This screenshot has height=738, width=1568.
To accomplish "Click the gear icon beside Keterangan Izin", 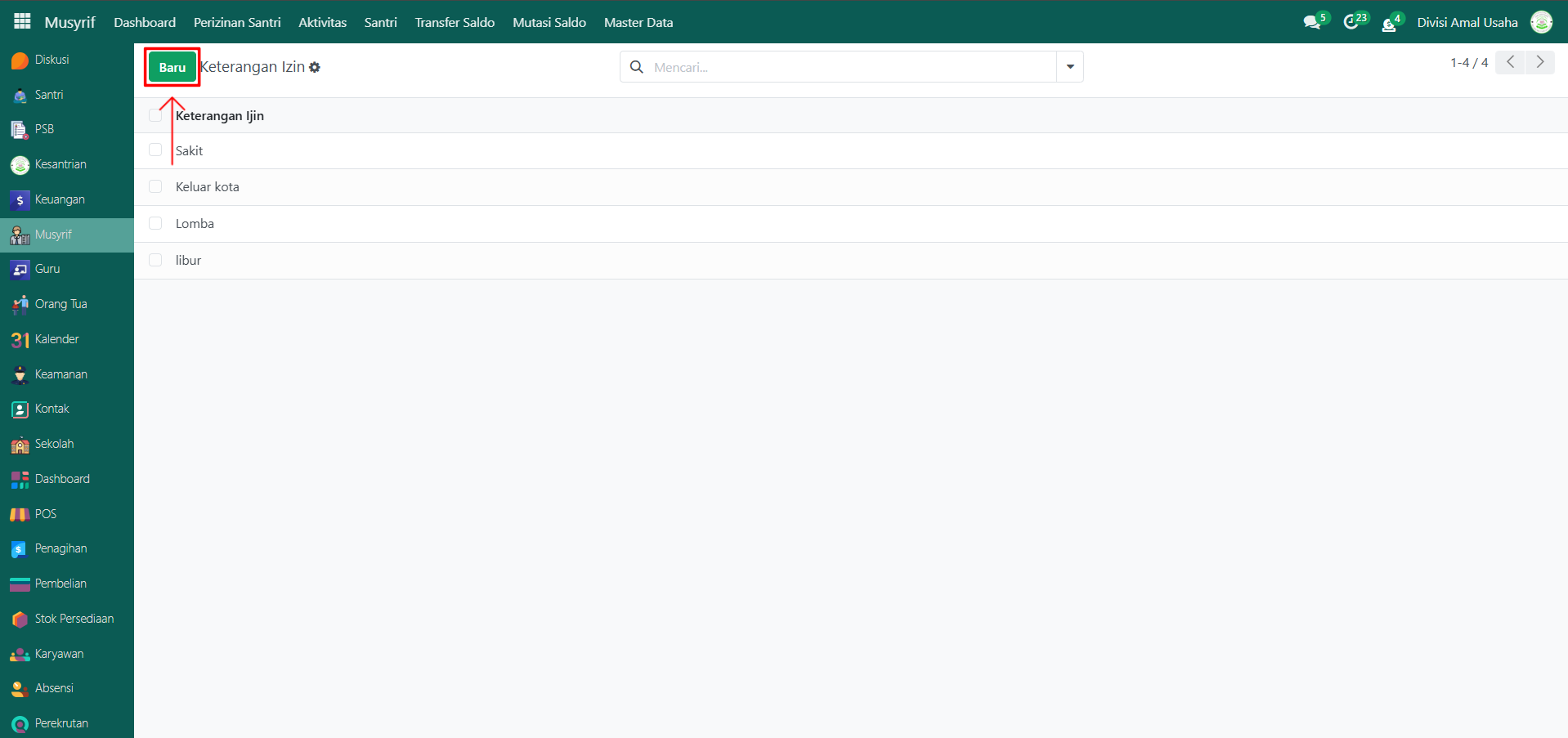I will [x=315, y=68].
